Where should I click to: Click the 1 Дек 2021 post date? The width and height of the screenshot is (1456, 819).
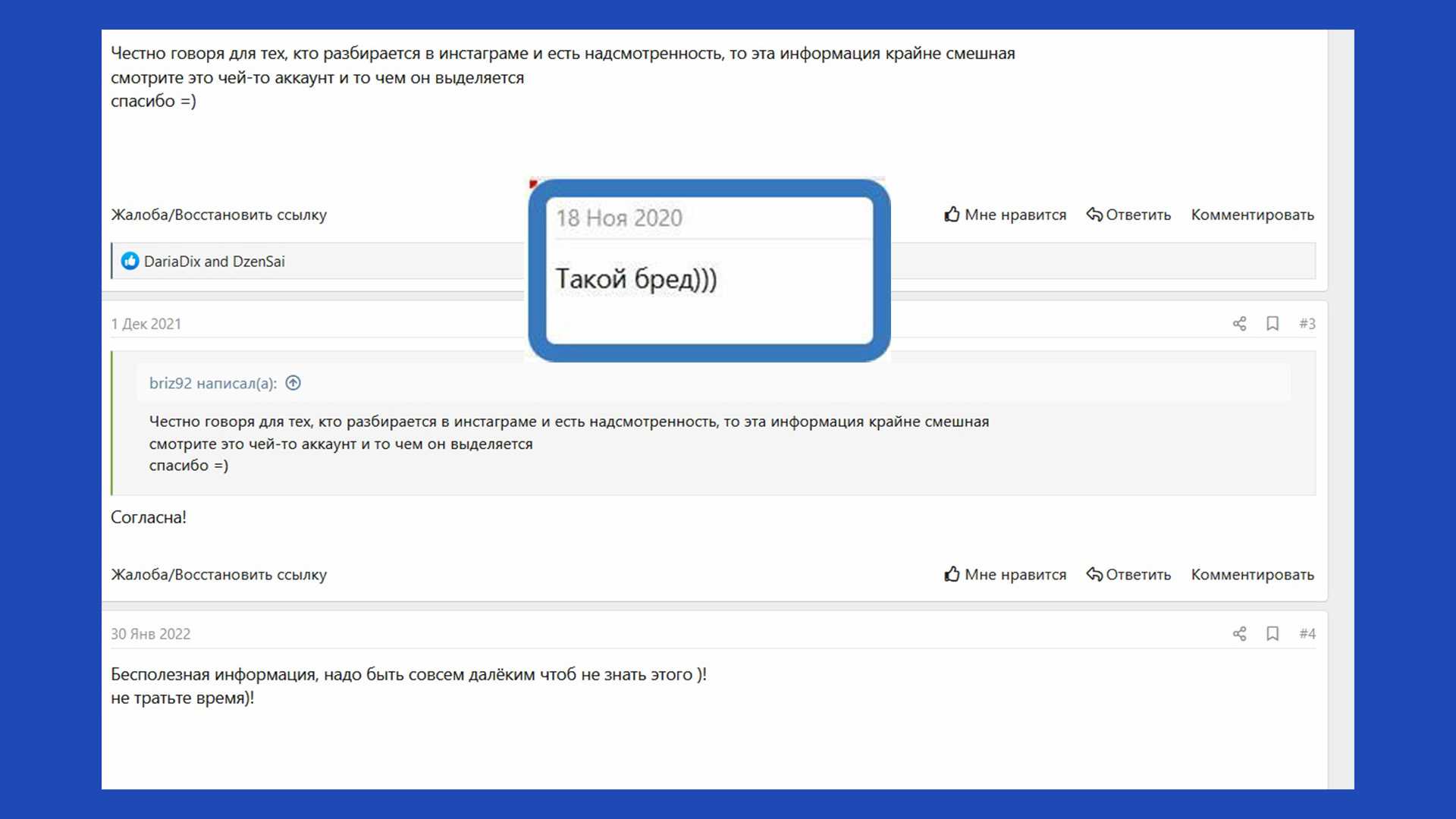point(146,325)
